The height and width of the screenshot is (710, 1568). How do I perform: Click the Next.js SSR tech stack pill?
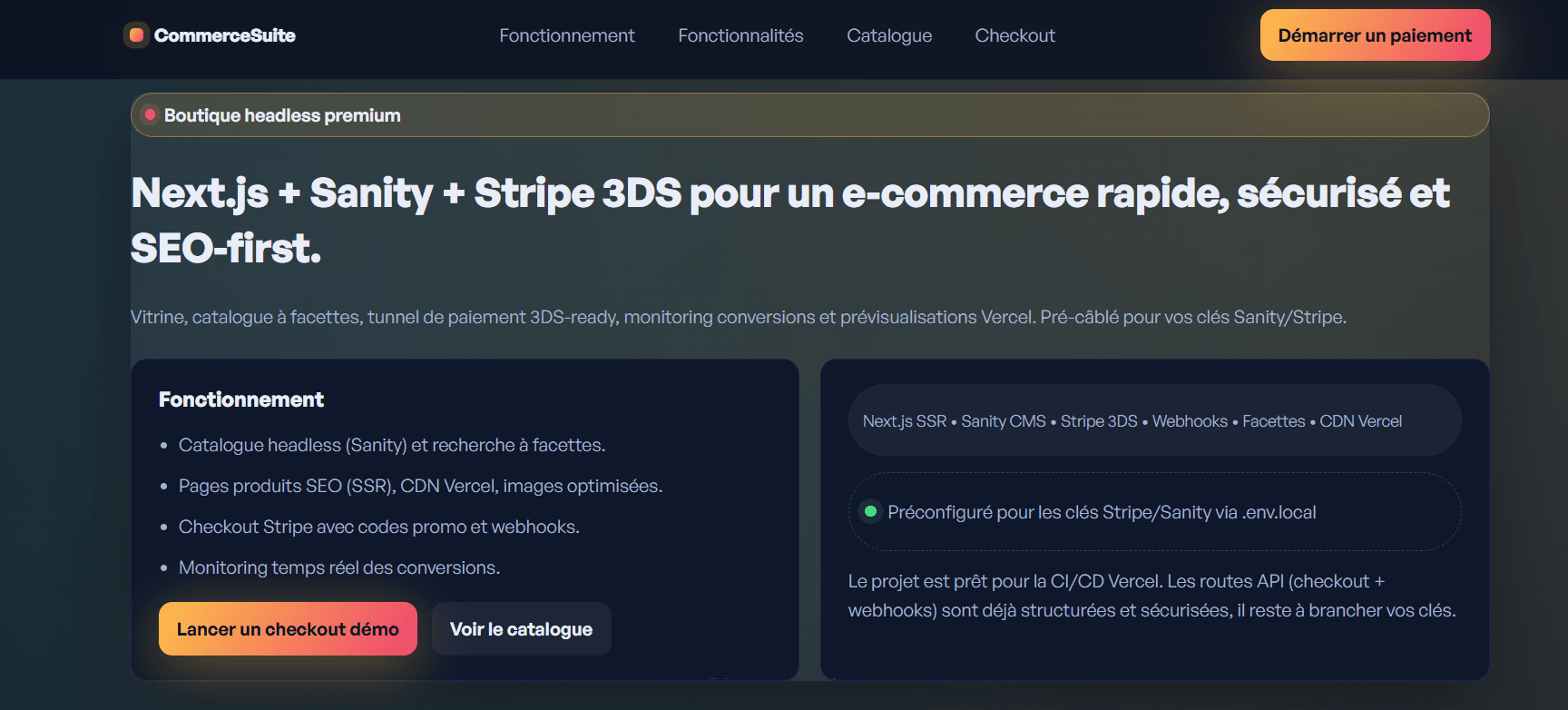[1154, 420]
